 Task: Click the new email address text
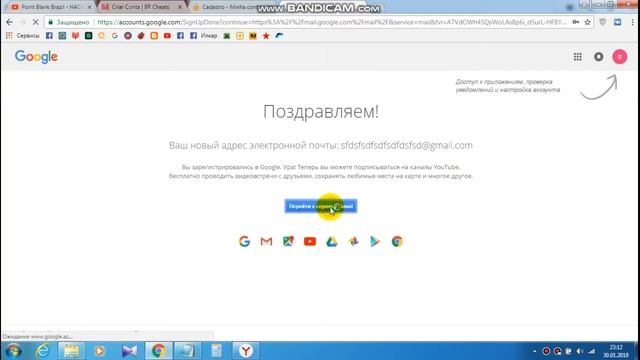[407, 145]
